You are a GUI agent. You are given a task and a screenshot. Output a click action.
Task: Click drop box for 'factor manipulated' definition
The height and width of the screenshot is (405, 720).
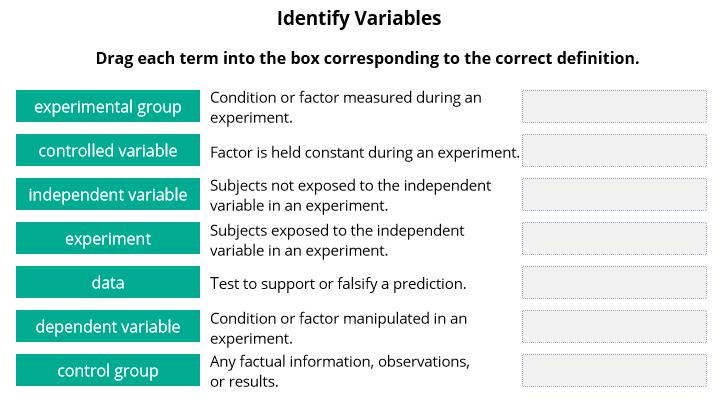[x=614, y=327]
